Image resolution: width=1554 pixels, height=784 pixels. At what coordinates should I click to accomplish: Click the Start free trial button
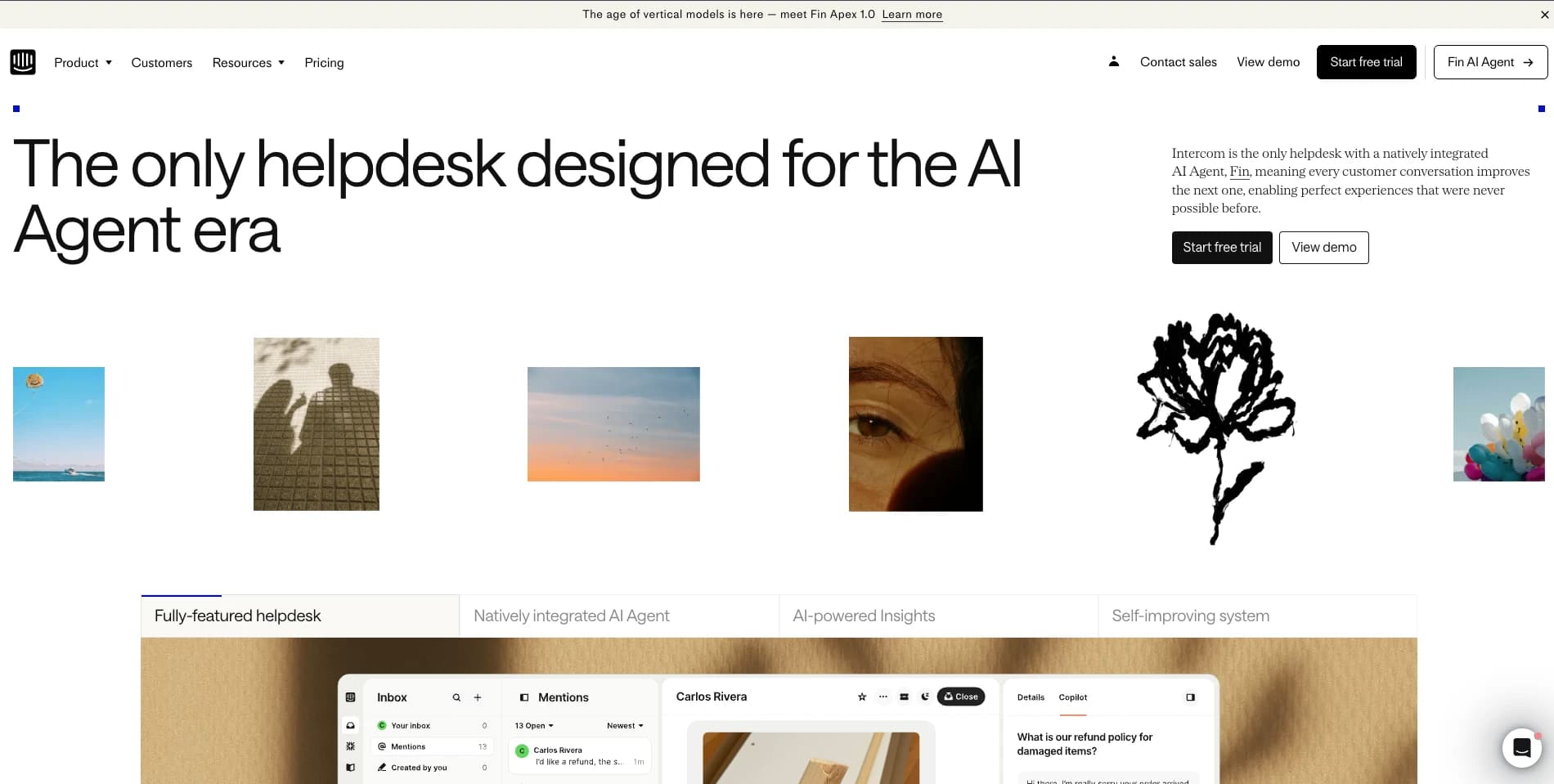[x=1366, y=61]
